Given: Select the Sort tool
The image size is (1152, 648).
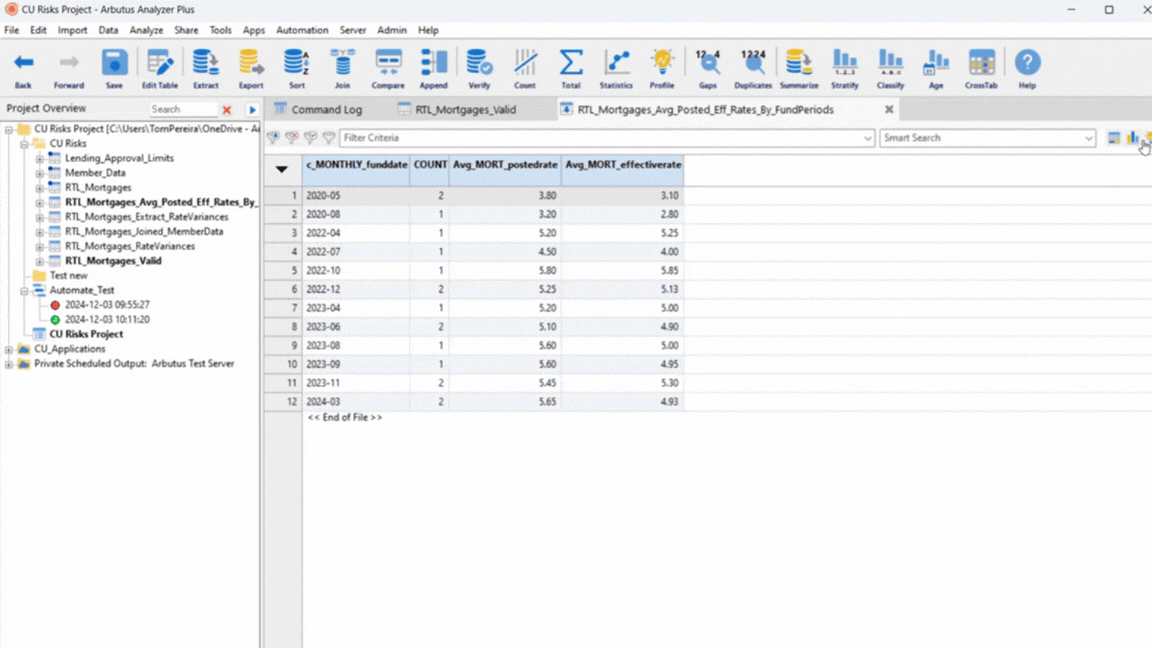Looking at the screenshot, I should click(296, 66).
